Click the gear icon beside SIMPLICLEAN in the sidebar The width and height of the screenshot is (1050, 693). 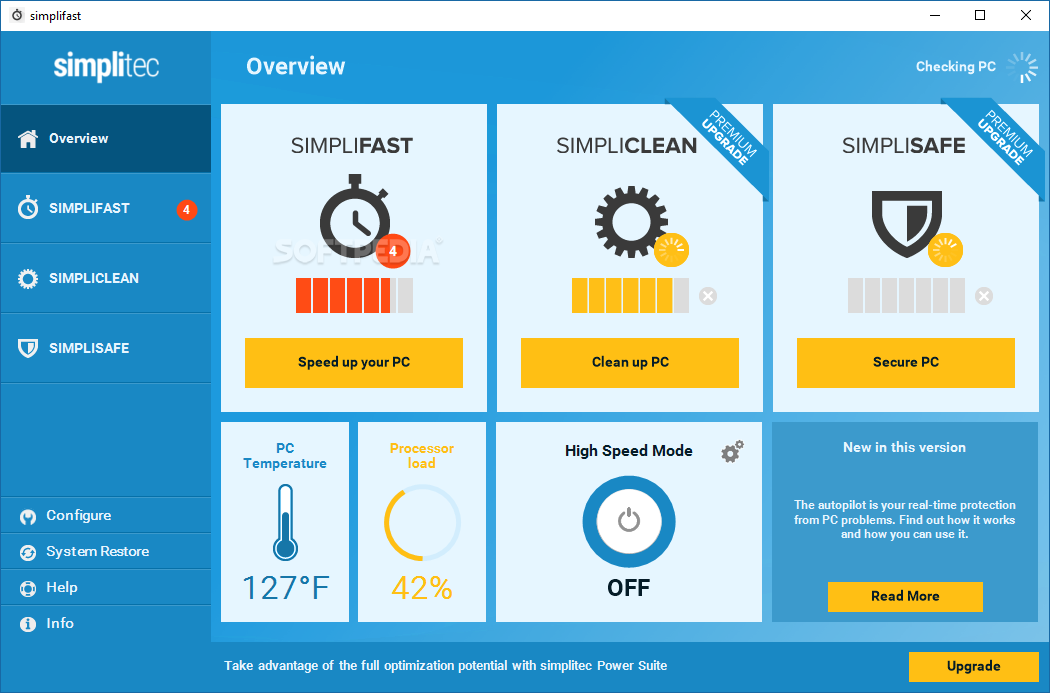28,279
